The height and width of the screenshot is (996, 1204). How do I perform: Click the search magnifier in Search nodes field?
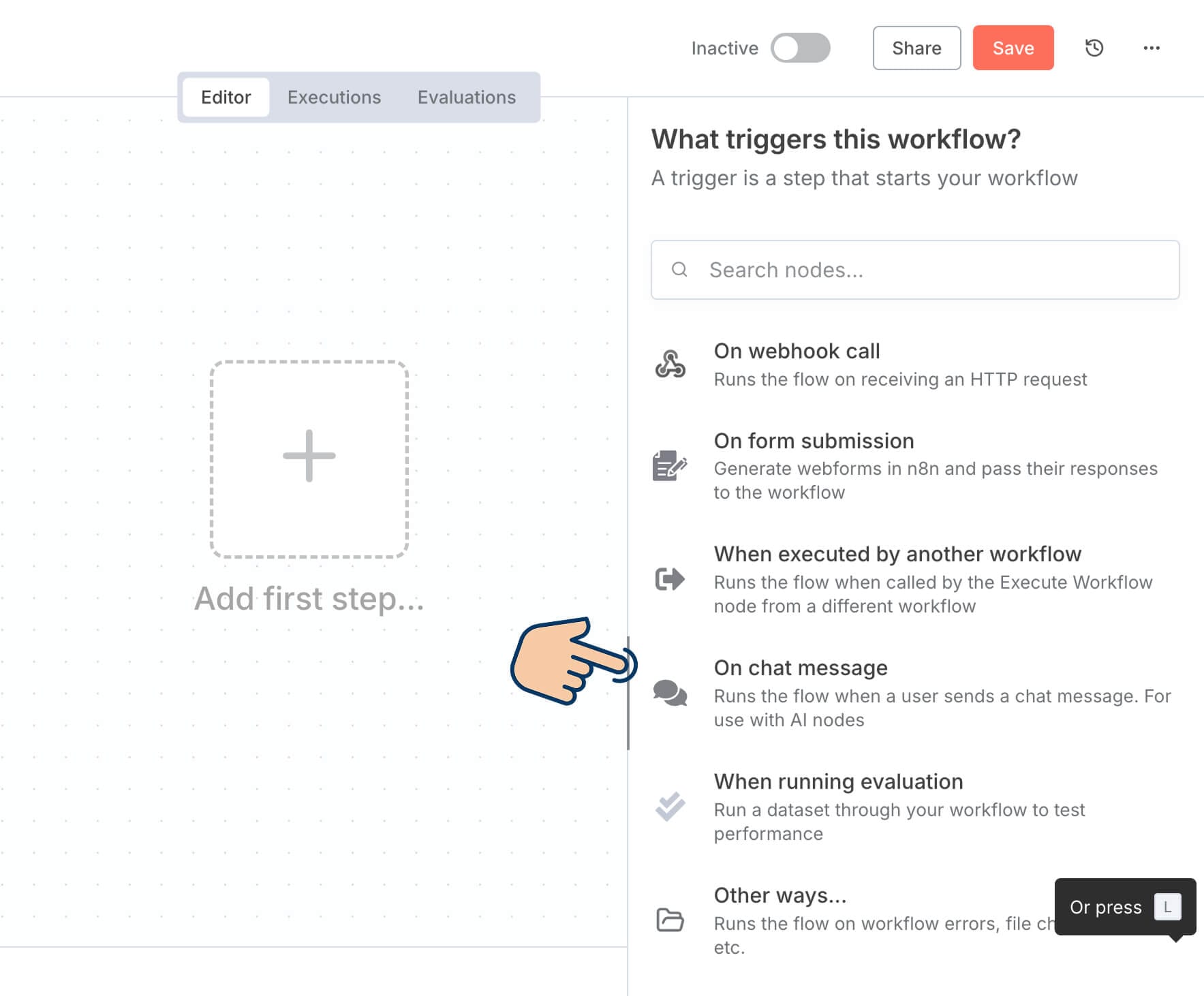(680, 270)
